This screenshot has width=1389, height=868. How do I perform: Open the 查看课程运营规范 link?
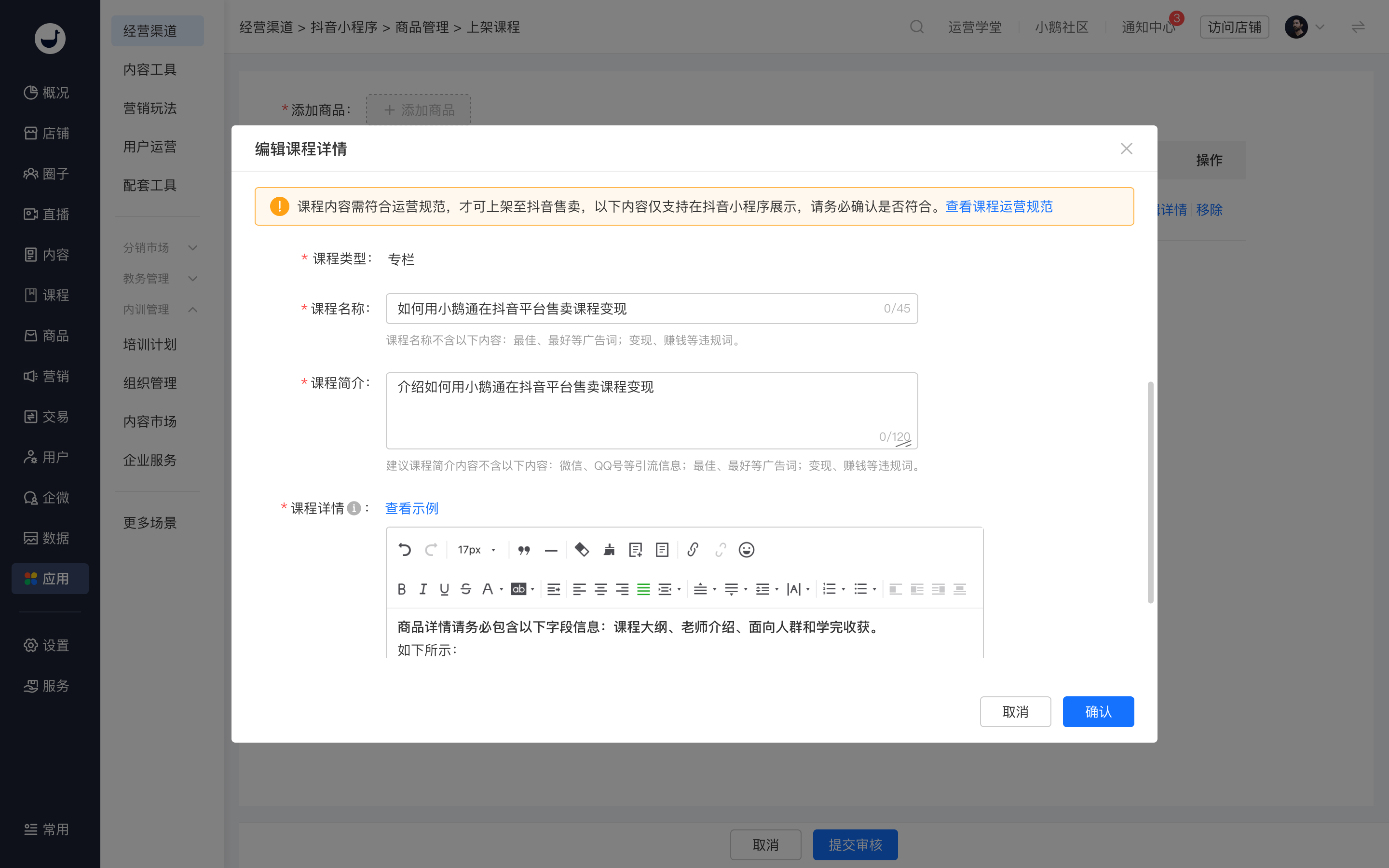point(999,206)
